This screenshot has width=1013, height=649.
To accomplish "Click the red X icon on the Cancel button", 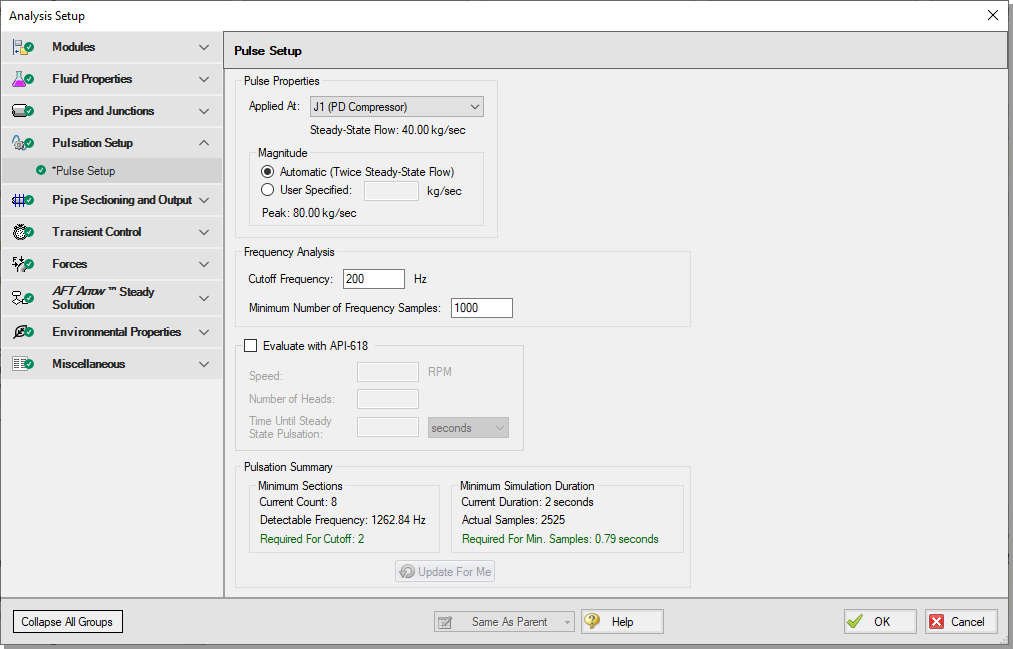I will pos(936,621).
